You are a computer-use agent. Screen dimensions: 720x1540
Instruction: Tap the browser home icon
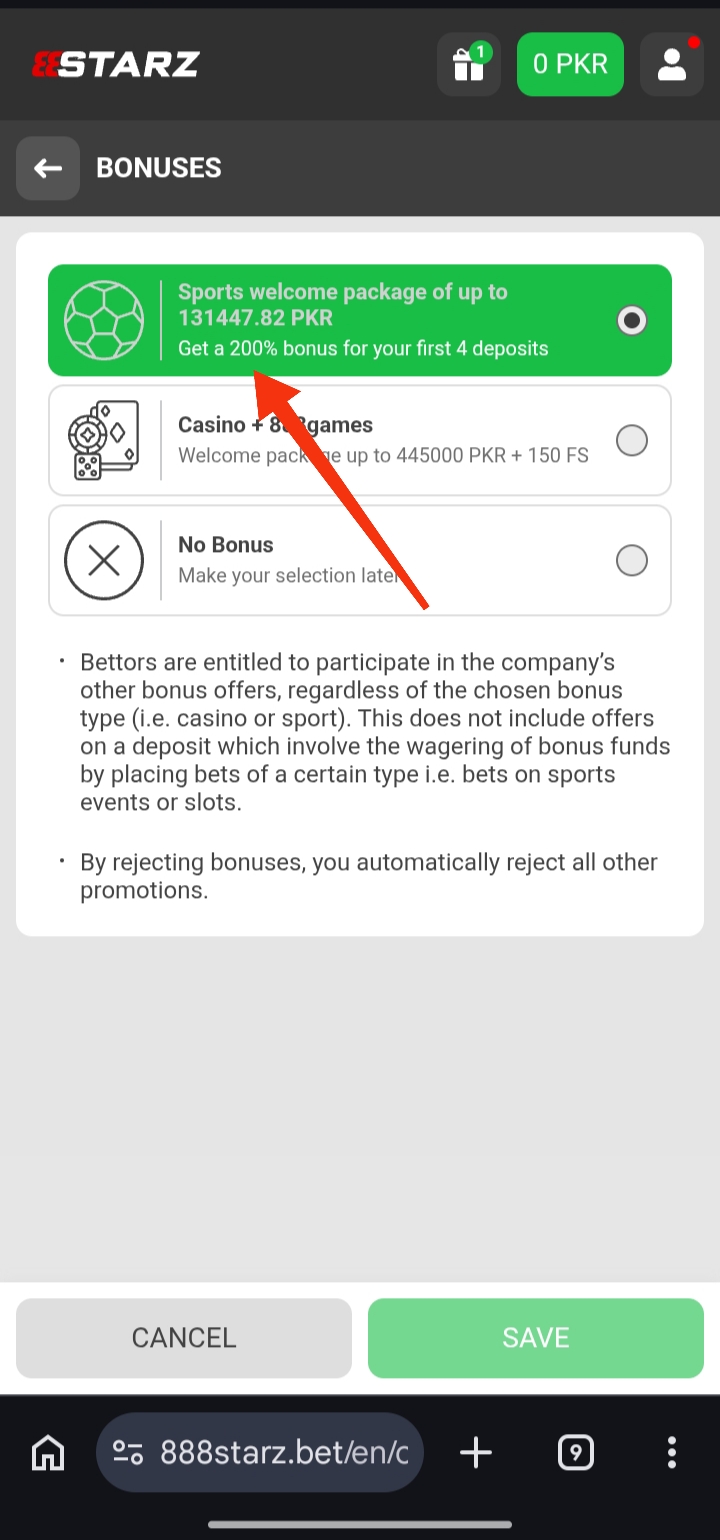48,1452
